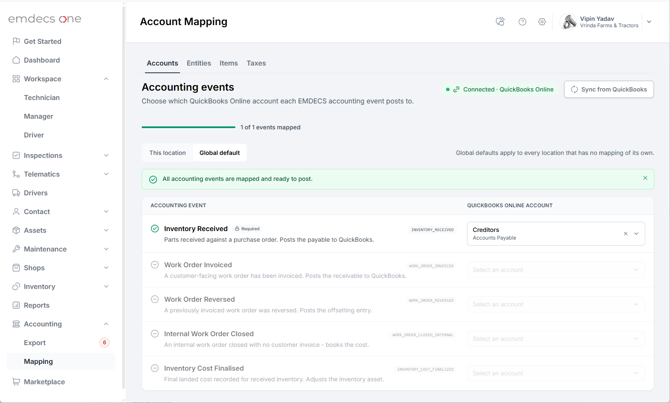
Task: Click the Assets cube icon
Action: coord(16,230)
